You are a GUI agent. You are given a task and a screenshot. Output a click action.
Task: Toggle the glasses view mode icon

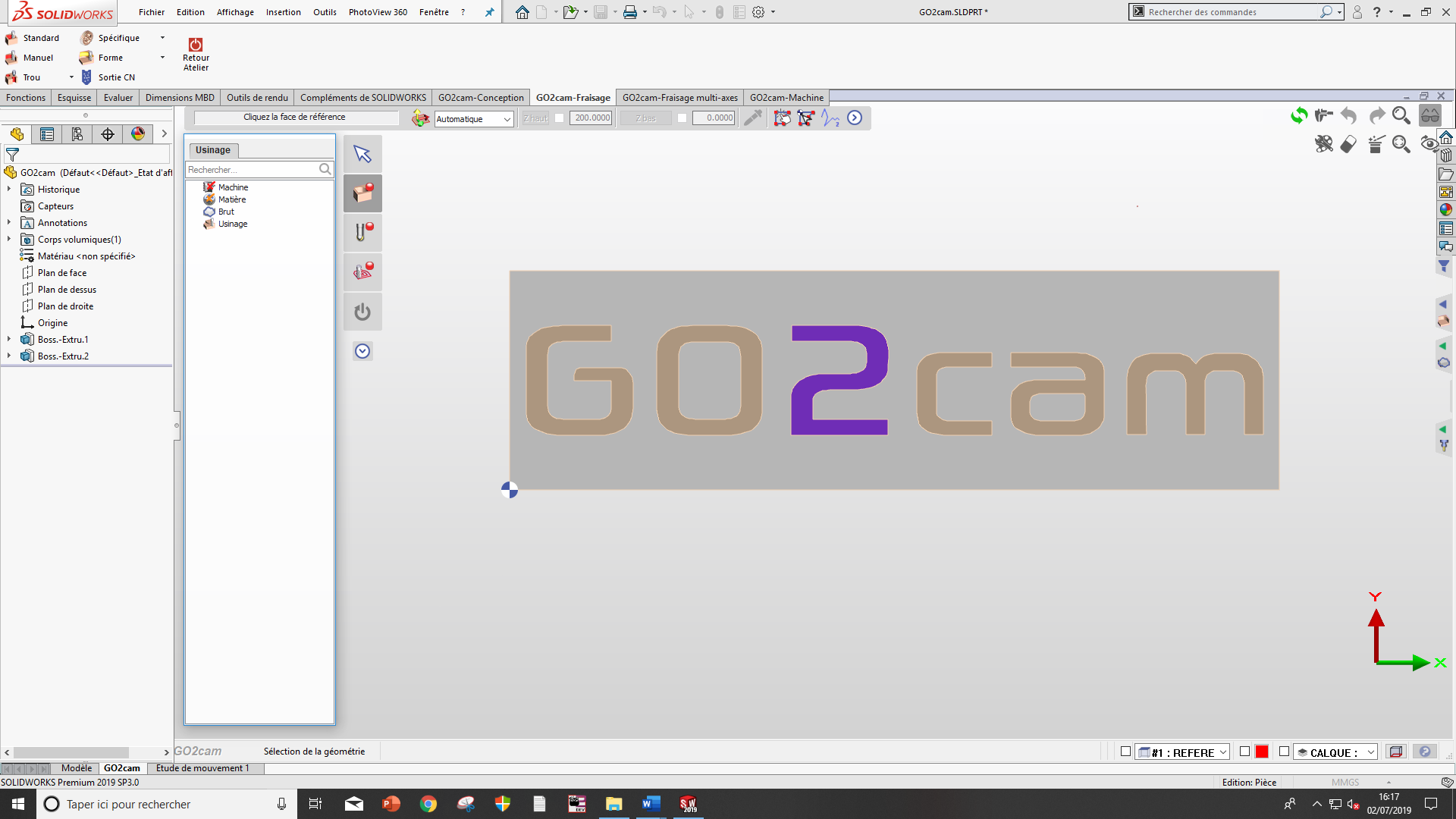[x=1430, y=115]
